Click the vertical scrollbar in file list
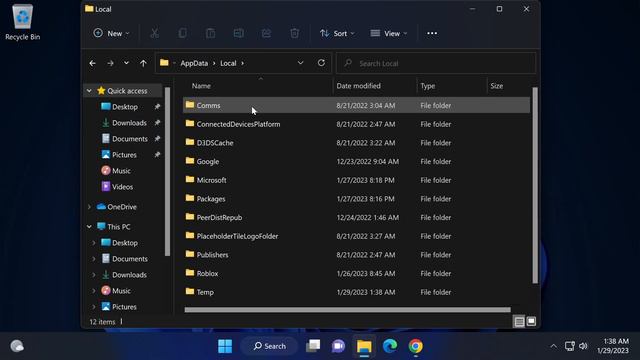This screenshot has height=360, width=640. (535, 185)
